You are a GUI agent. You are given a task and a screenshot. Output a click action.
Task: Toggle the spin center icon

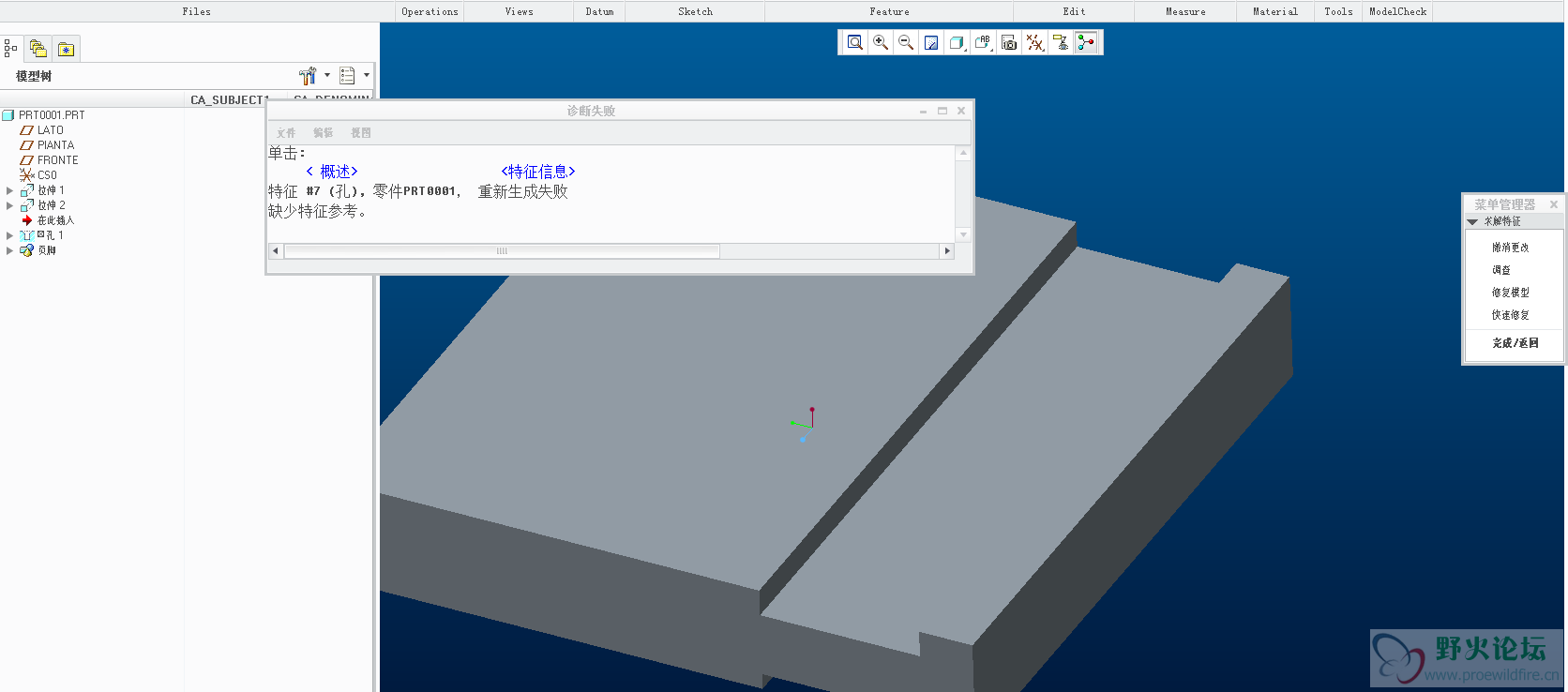pos(1086,42)
